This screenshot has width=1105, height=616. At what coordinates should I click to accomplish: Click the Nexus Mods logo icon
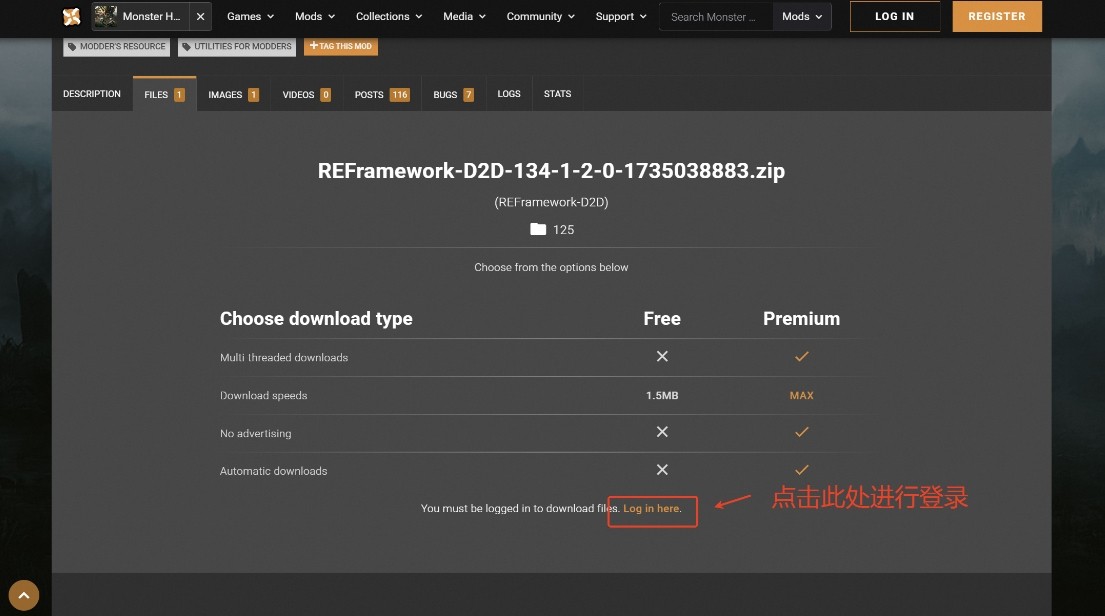(x=71, y=16)
